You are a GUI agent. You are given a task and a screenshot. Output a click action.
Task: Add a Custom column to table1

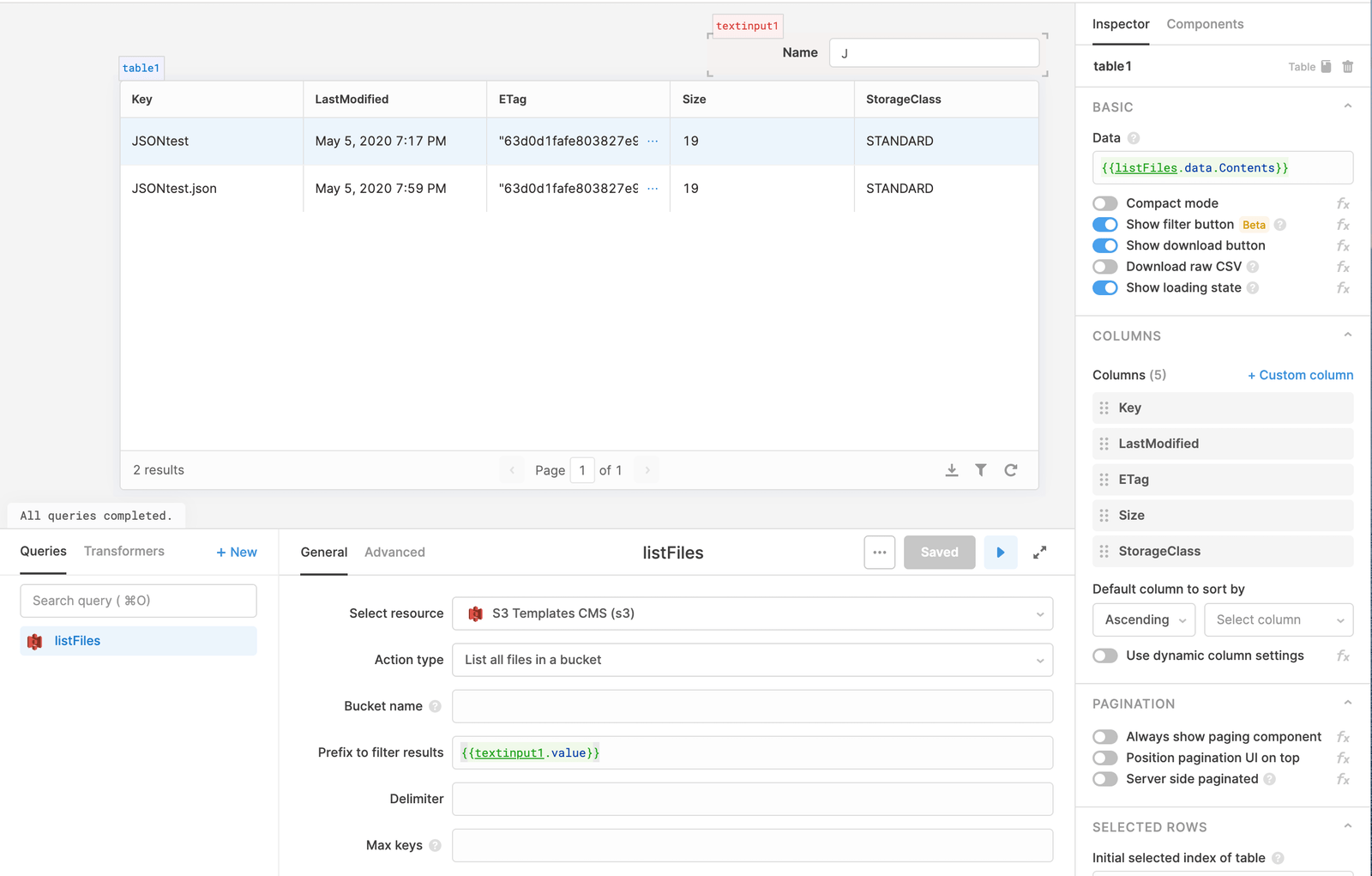(1300, 375)
